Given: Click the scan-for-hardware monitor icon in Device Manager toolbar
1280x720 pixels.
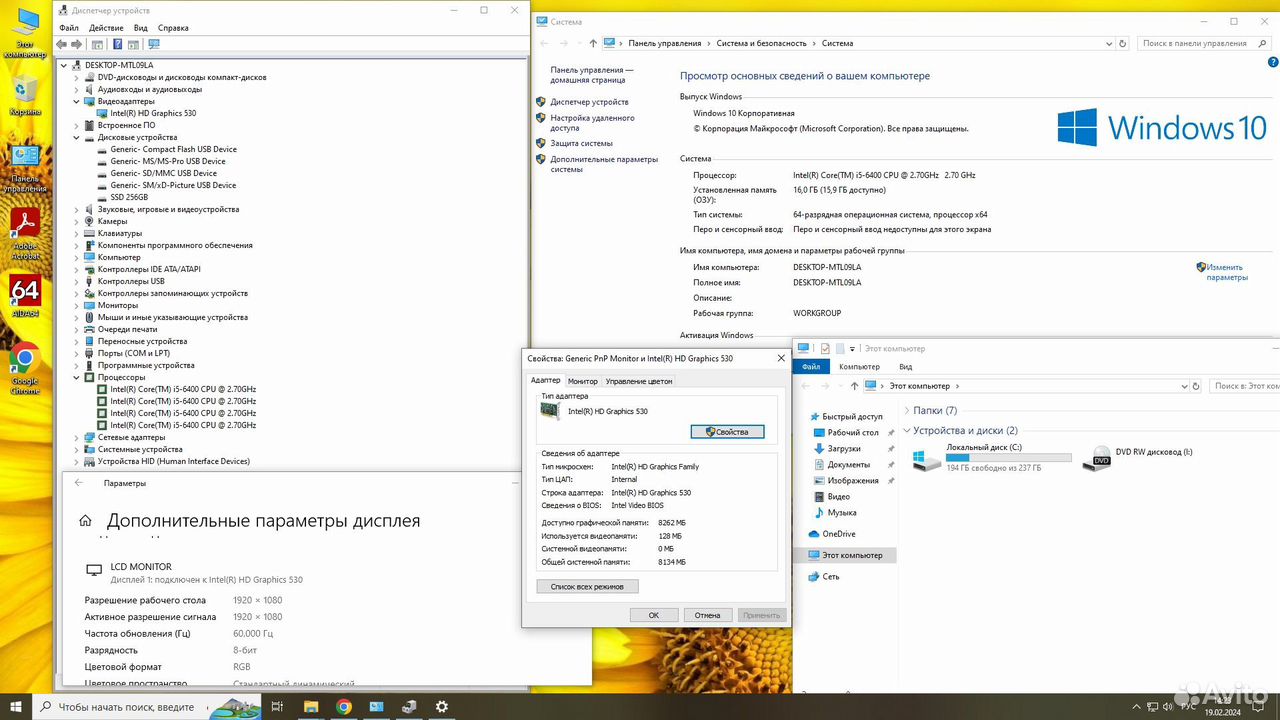Looking at the screenshot, I should pos(153,44).
